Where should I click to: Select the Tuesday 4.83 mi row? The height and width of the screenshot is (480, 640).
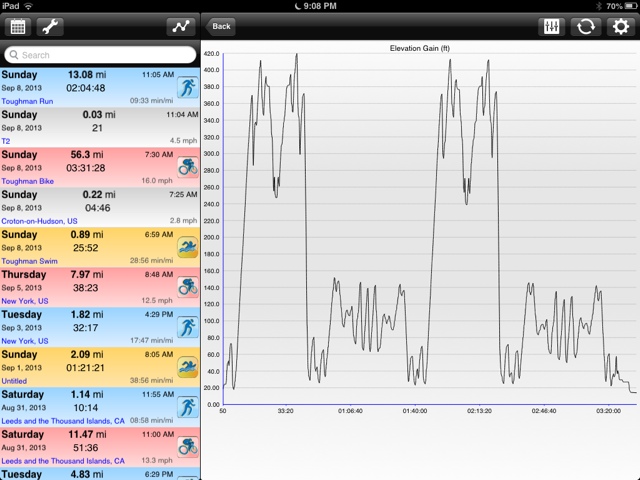coord(100,473)
